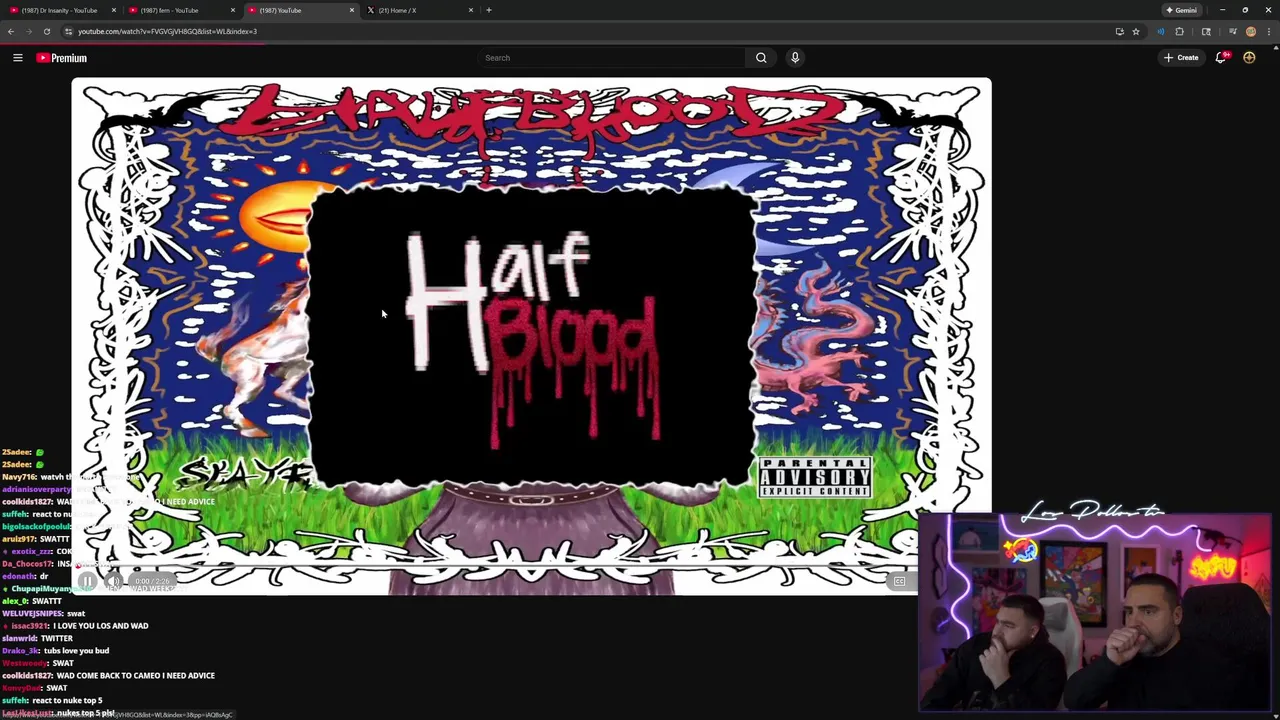Screen dimensions: 1280x720
Task: Go back with browser back arrow
Action: coord(11,31)
